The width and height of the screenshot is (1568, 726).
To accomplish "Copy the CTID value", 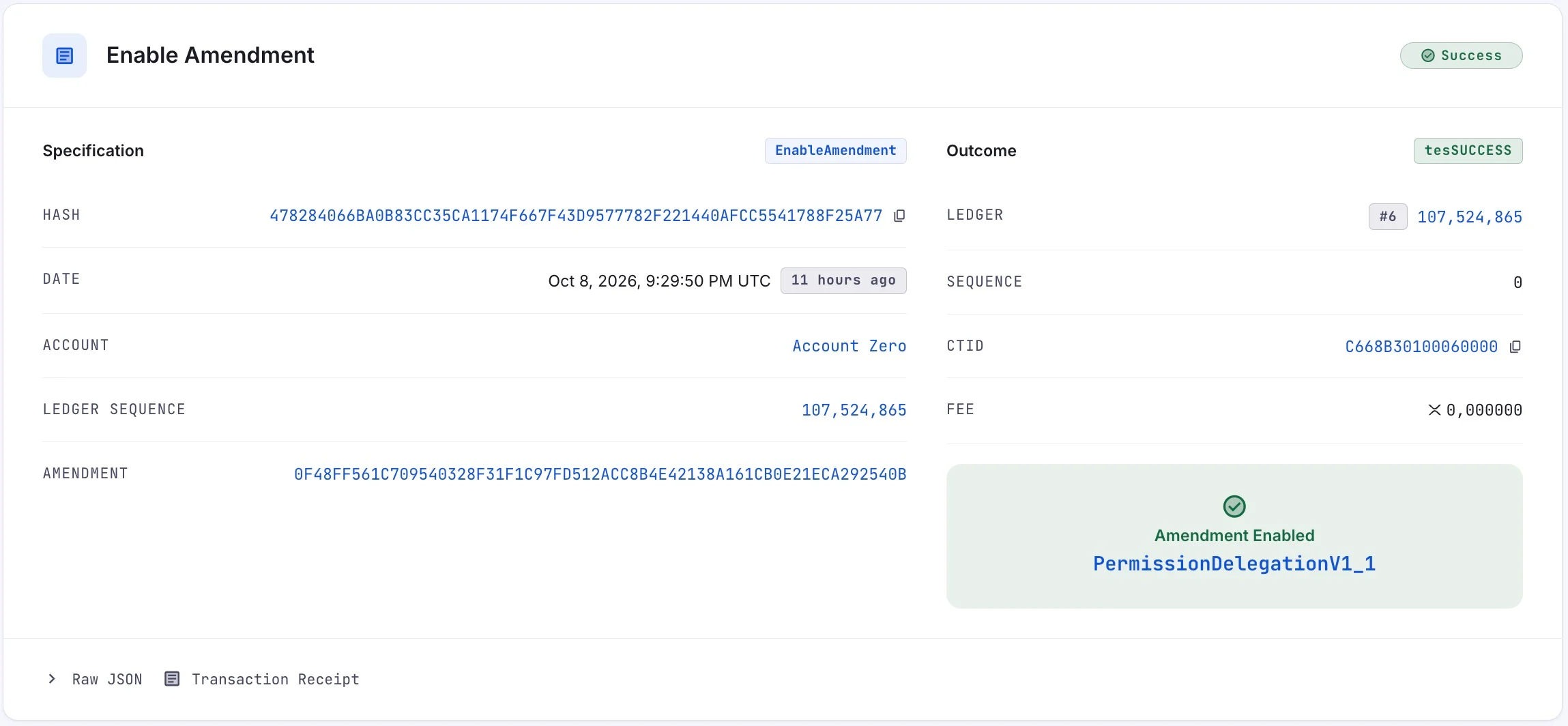I will coord(1515,347).
